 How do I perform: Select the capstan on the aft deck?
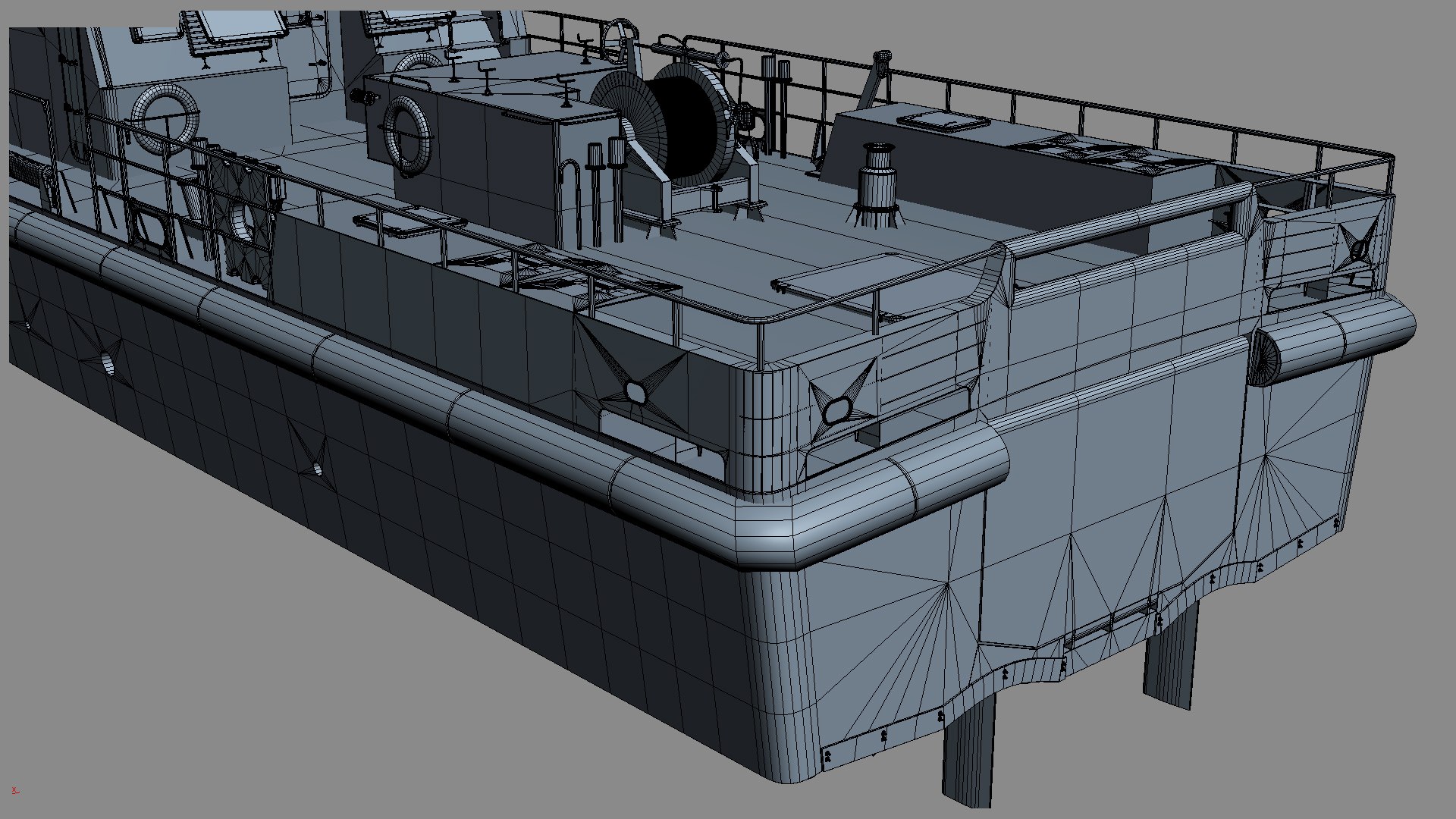coord(877,186)
